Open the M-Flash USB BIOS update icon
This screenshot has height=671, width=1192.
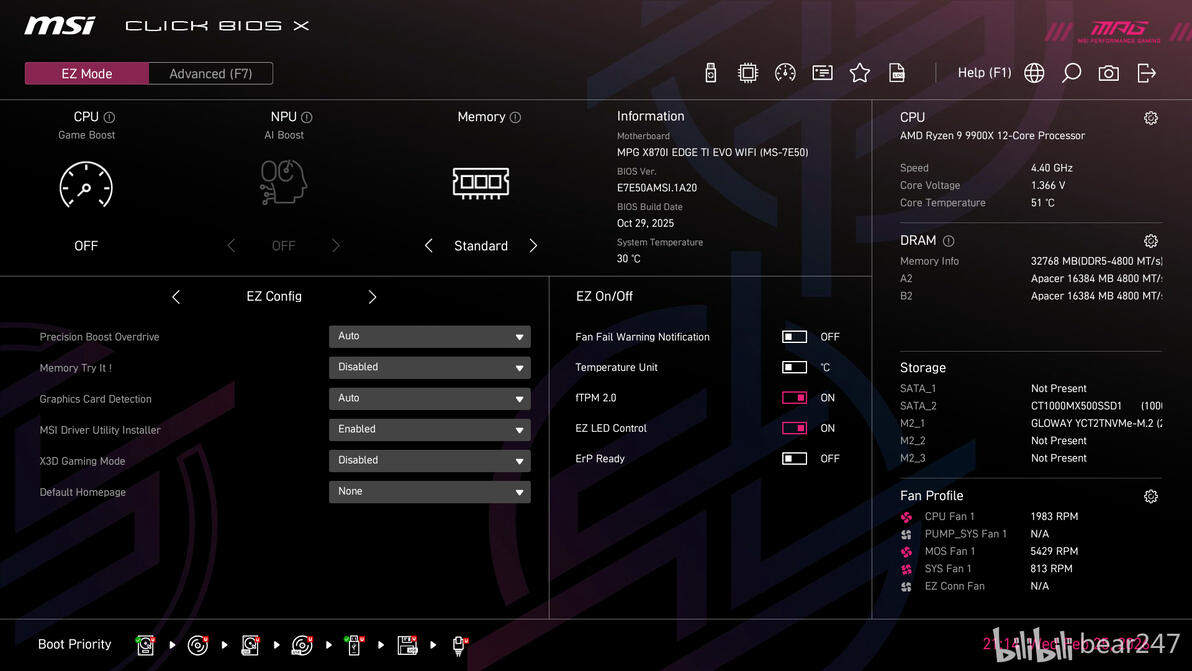(711, 73)
